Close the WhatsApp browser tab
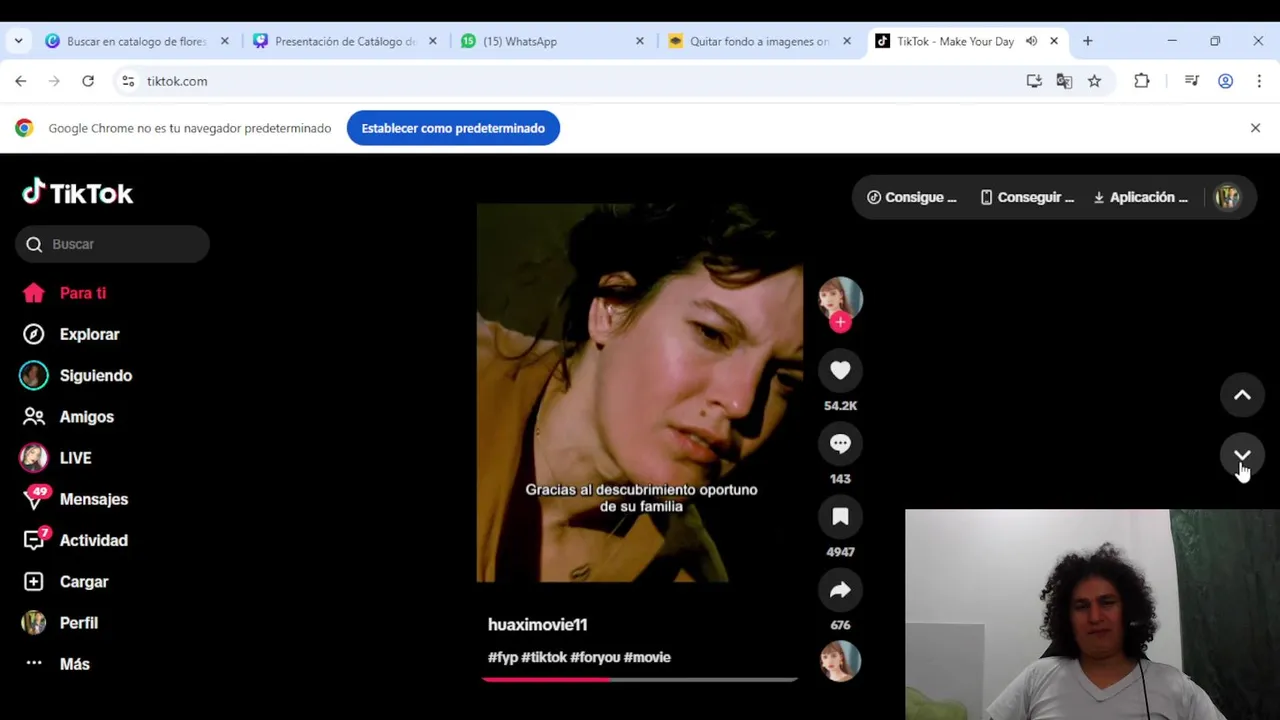1280x720 pixels. 640,41
